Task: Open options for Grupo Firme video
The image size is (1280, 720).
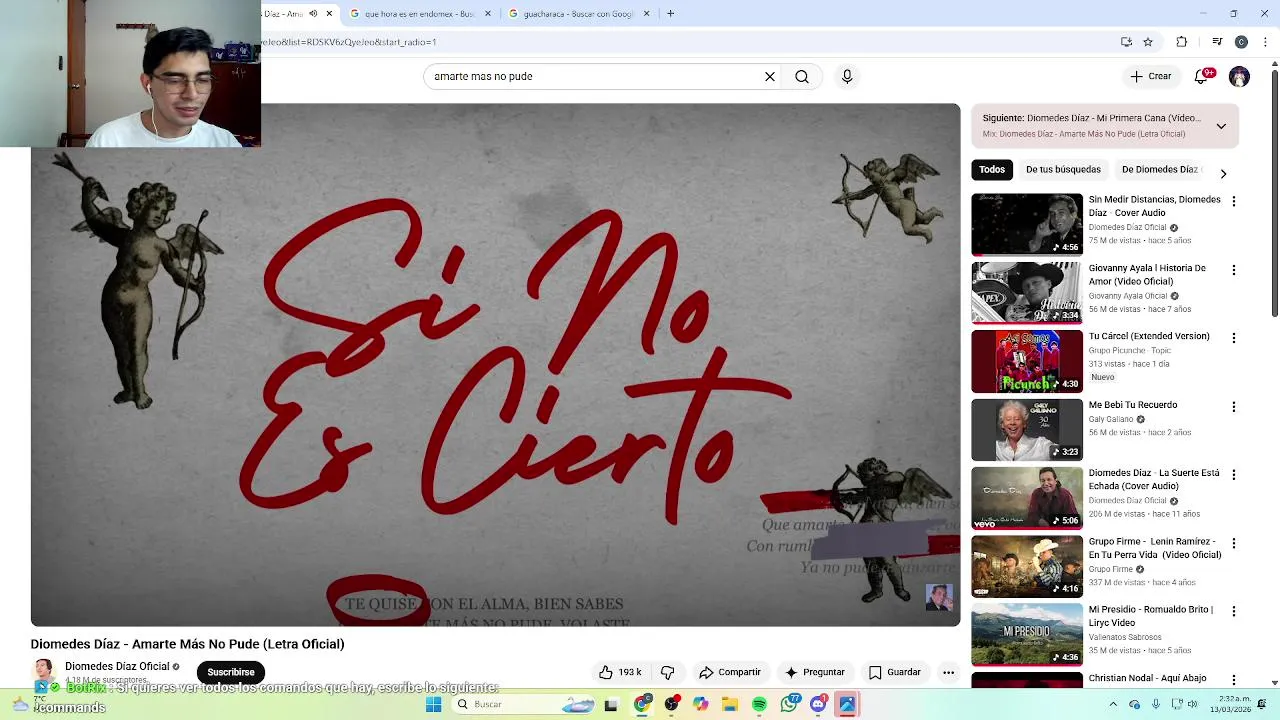Action: [1233, 543]
